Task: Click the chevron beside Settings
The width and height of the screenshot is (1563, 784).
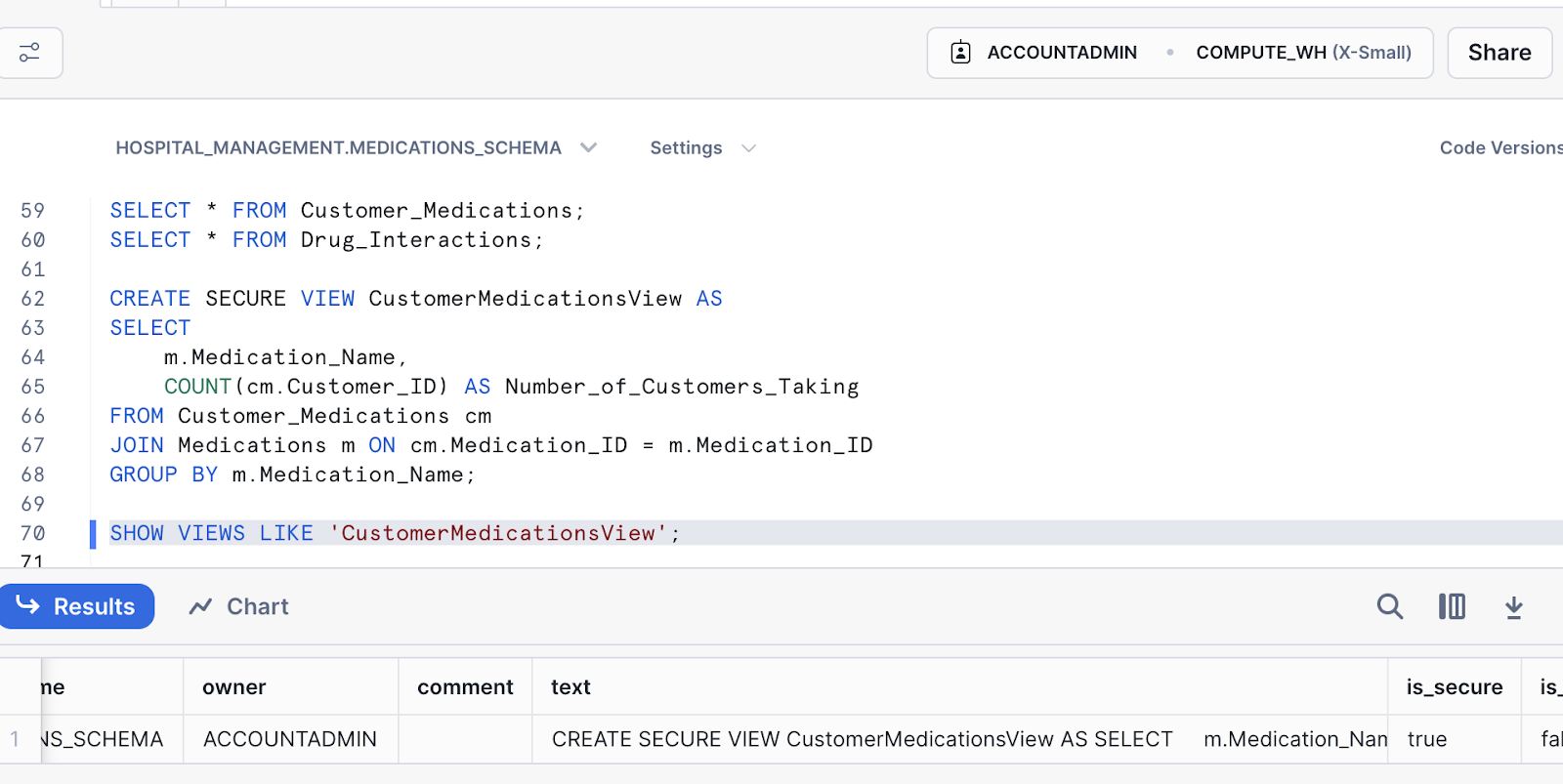Action: click(749, 148)
